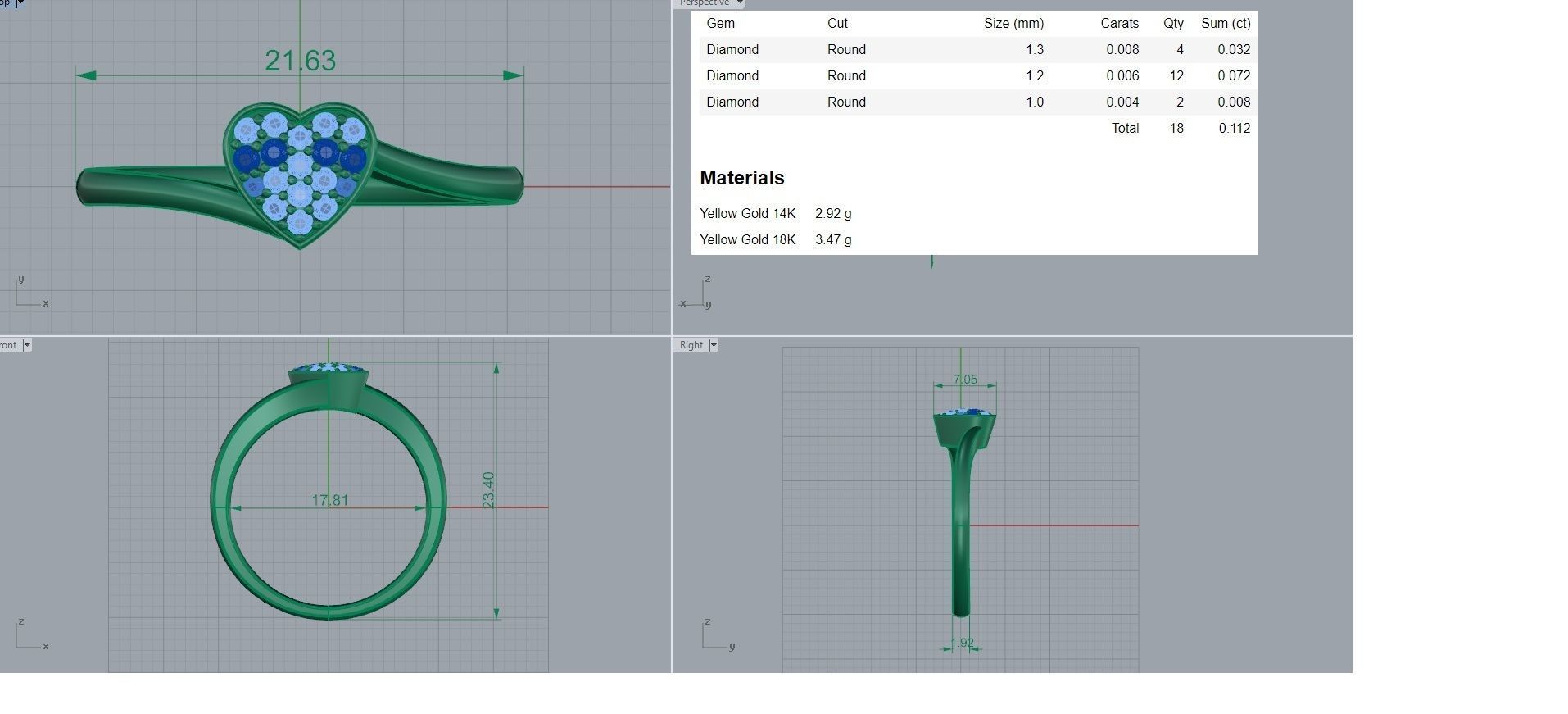Click the Yellow Gold 14K label

[x=748, y=214]
